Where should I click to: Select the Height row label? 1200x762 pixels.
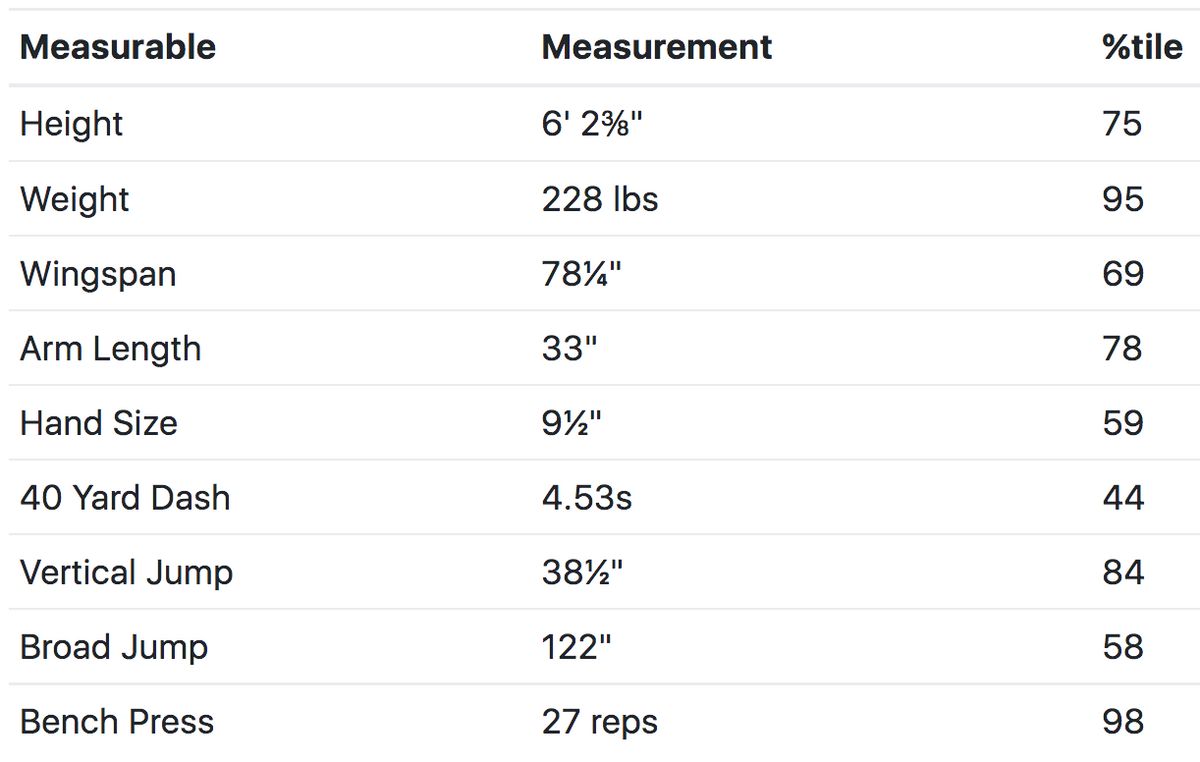[71, 124]
